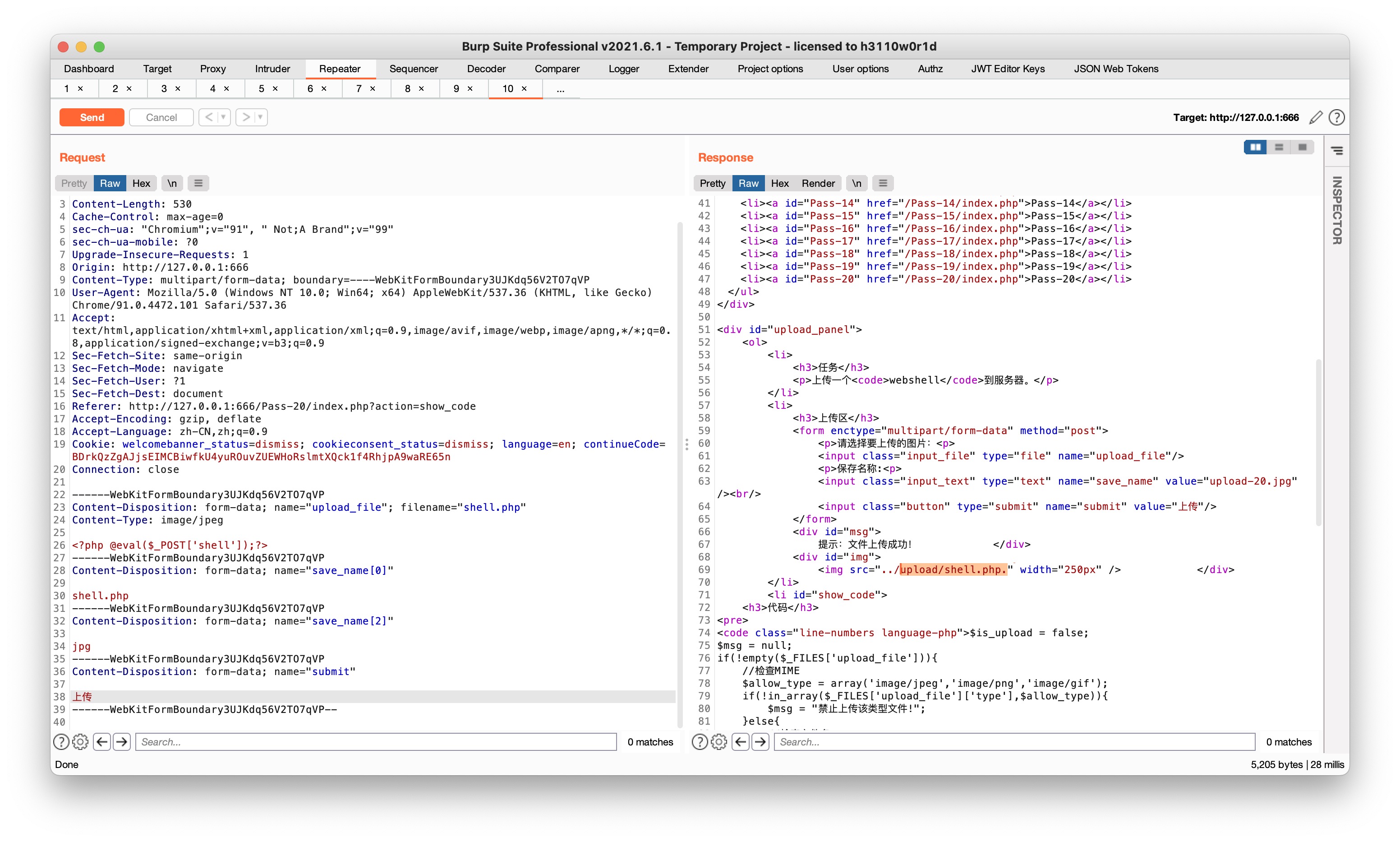
Task: Open Inspector panel collapse icon
Action: coord(1336,151)
